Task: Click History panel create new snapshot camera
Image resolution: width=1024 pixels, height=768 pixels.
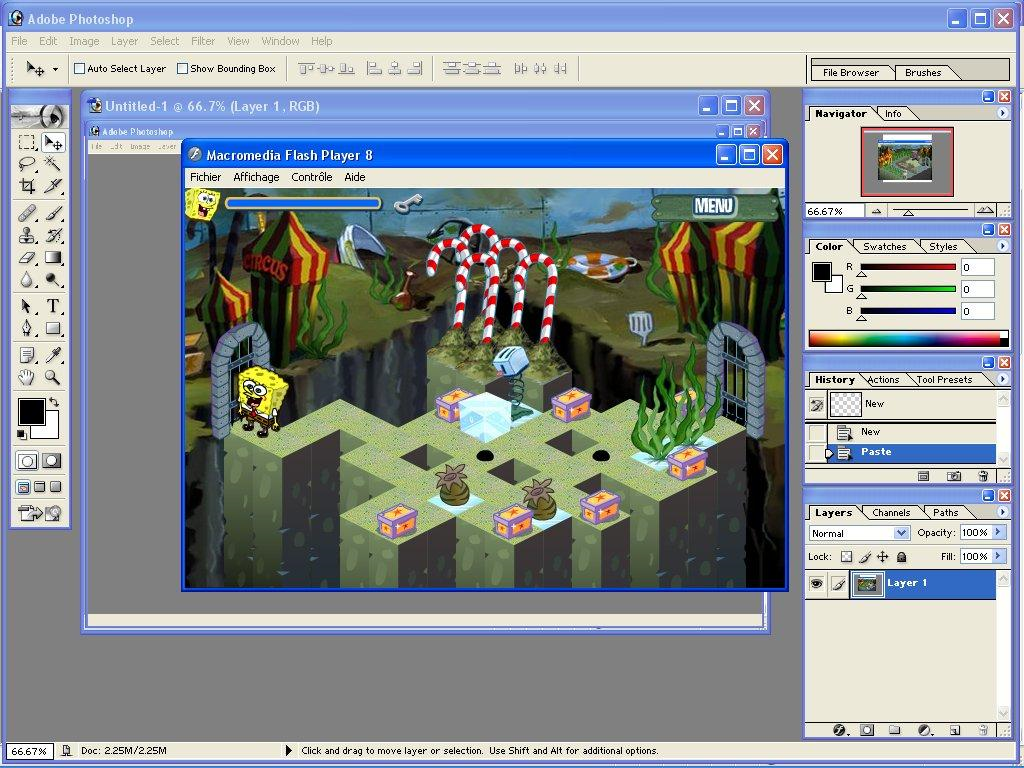Action: (953, 476)
